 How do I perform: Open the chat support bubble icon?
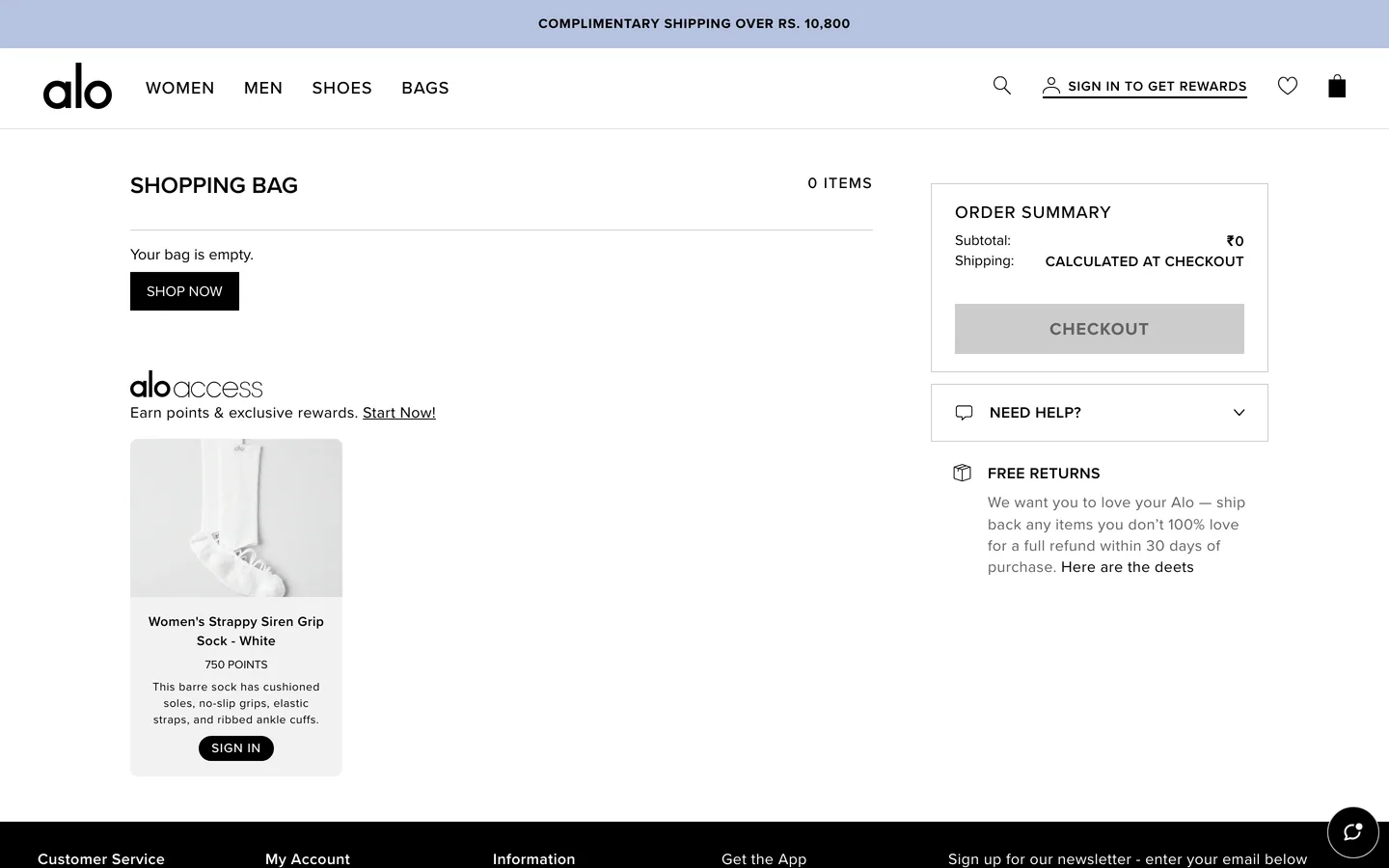coord(1353,832)
